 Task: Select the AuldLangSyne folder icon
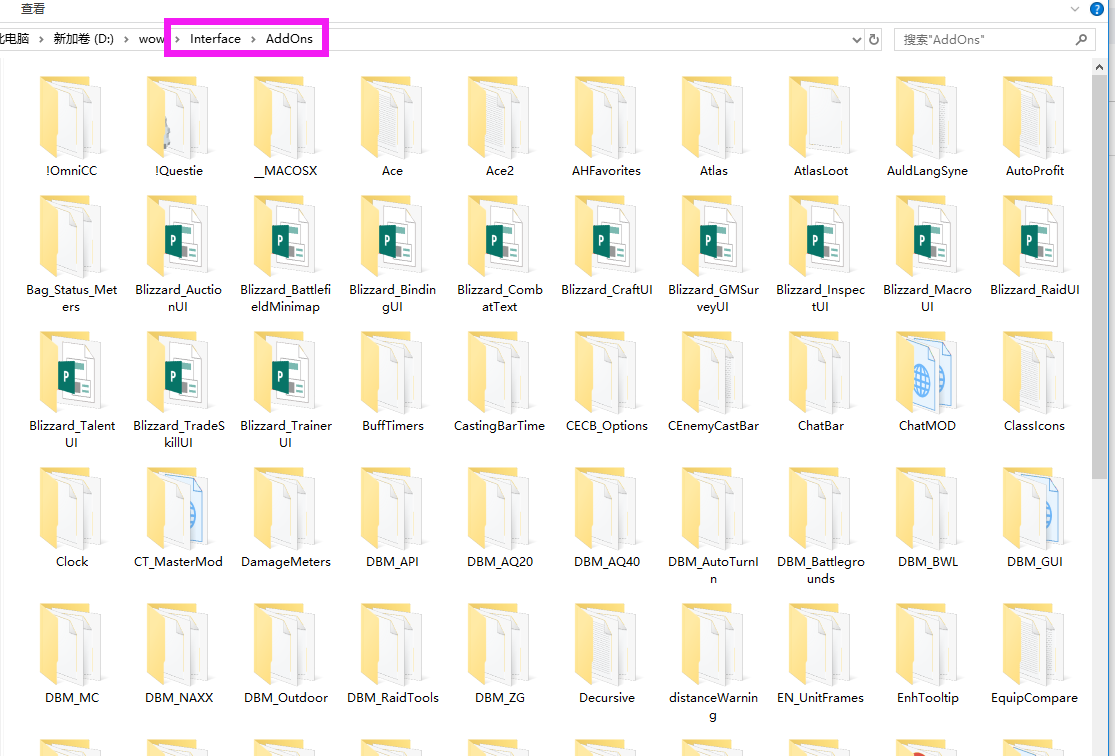[927, 117]
